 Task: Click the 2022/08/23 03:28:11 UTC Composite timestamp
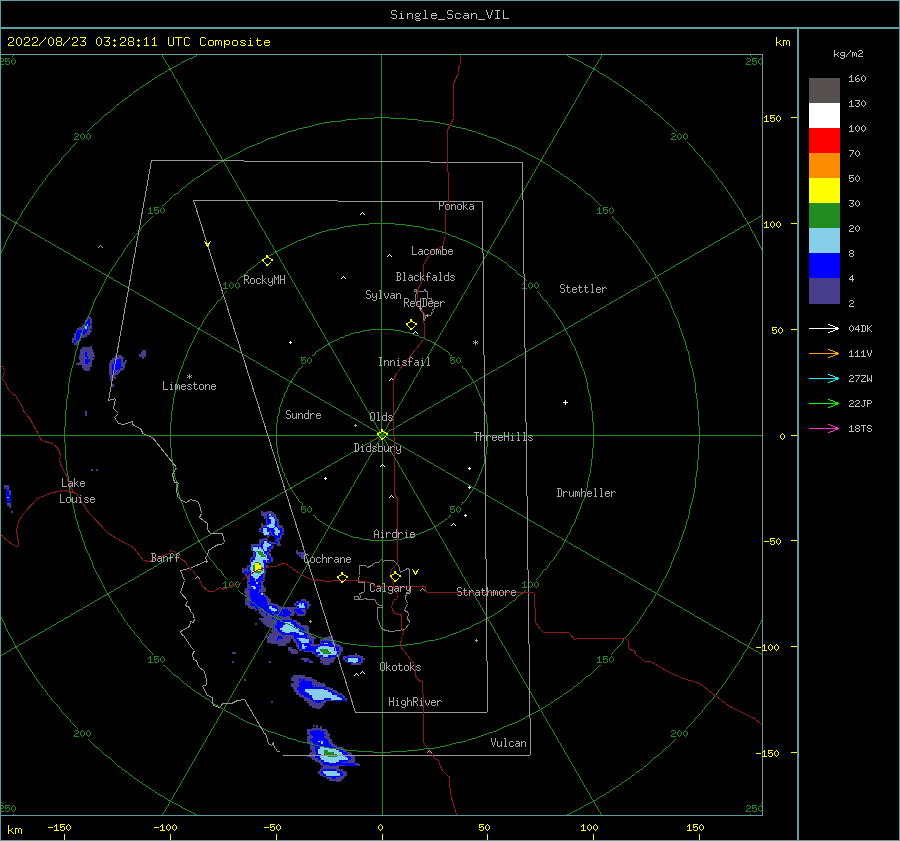[138, 42]
